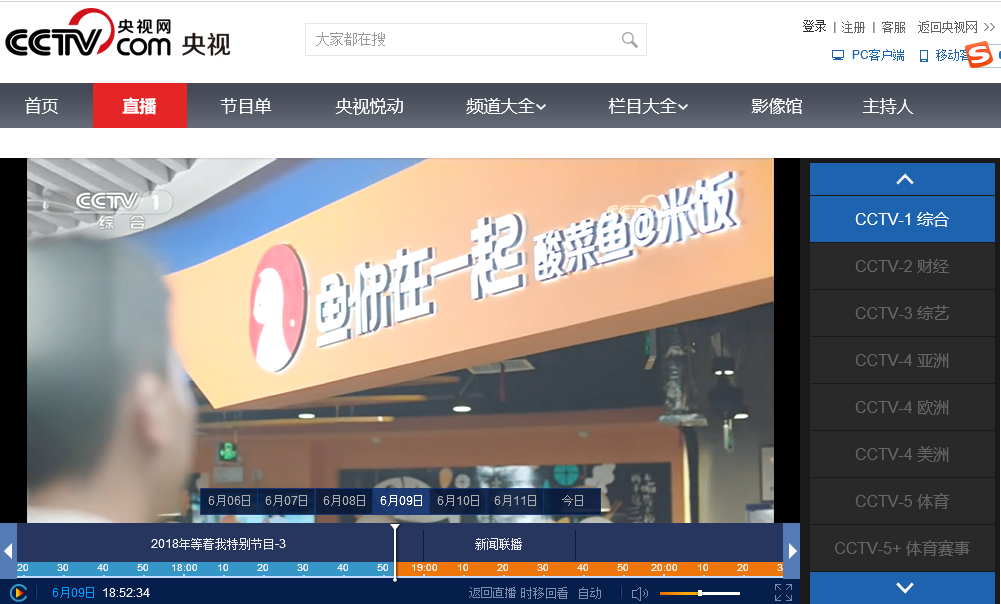1001x604 pixels.
Task: Open the 注册 link
Action: click(853, 27)
